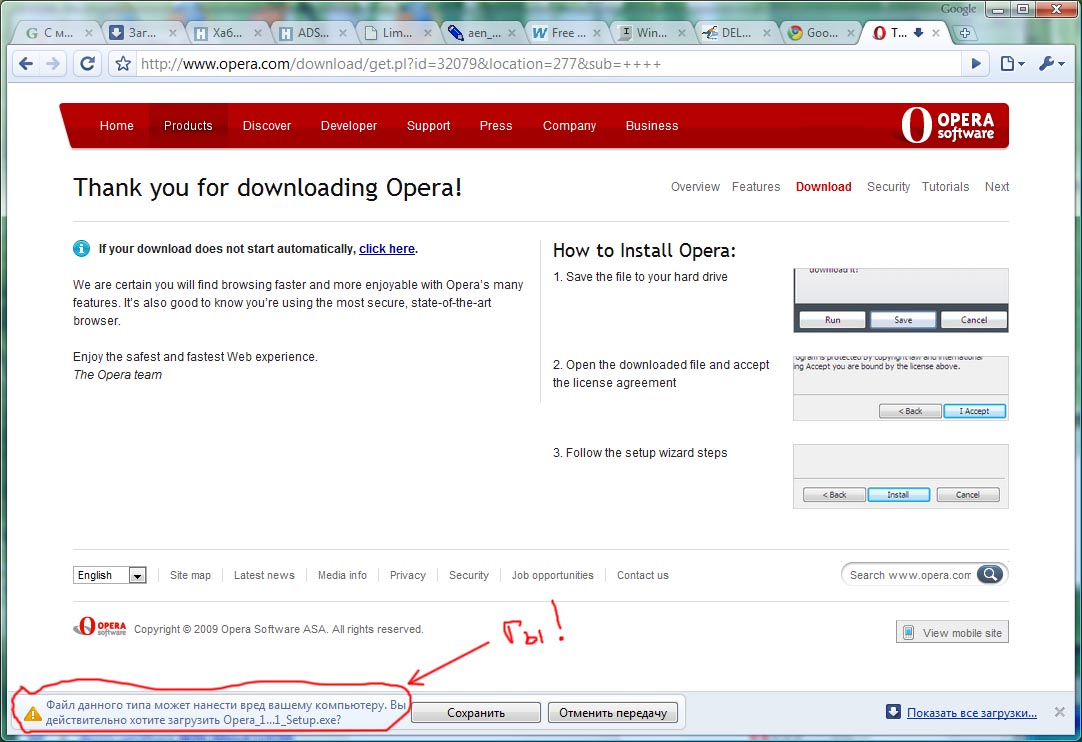Image resolution: width=1082 pixels, height=742 pixels.
Task: Bookmark this page with the star icon
Action: tap(123, 64)
